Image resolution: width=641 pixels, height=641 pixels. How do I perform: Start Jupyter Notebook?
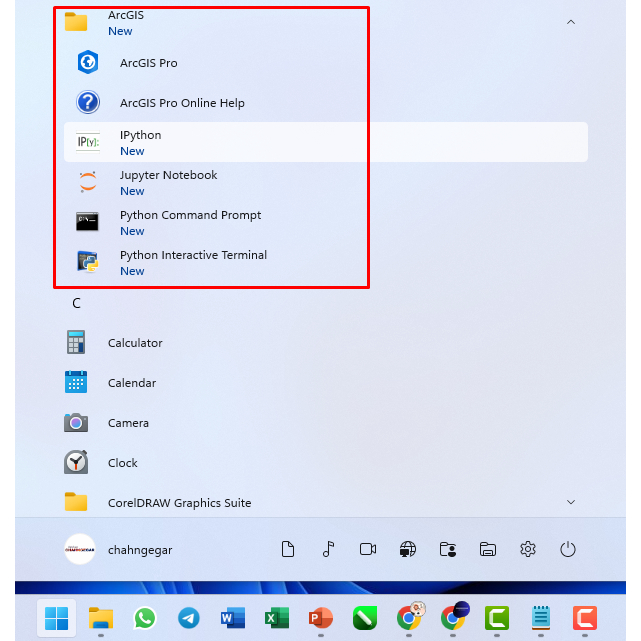point(167,182)
